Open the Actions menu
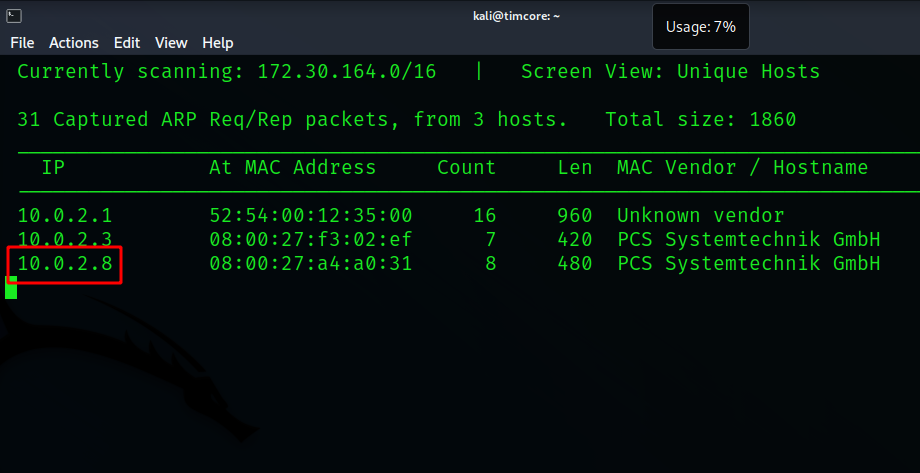 [x=74, y=43]
